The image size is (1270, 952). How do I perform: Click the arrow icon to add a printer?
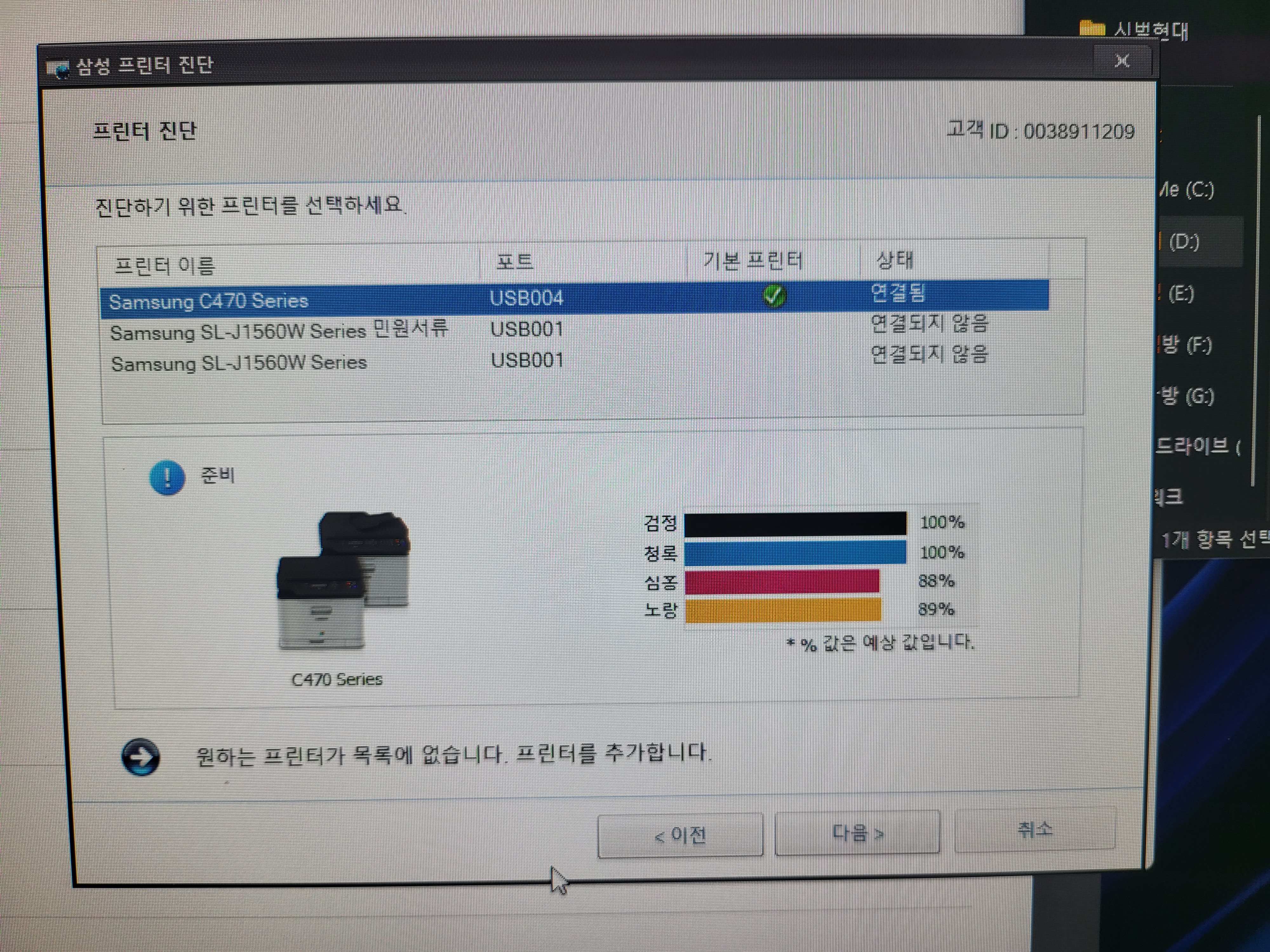(x=141, y=757)
